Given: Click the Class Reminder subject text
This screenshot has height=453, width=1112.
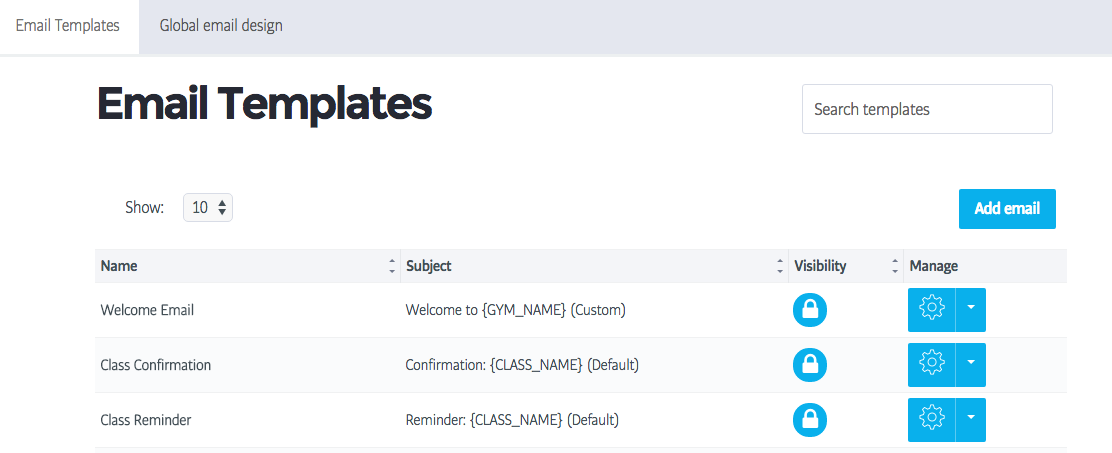Looking at the screenshot, I should 512,420.
